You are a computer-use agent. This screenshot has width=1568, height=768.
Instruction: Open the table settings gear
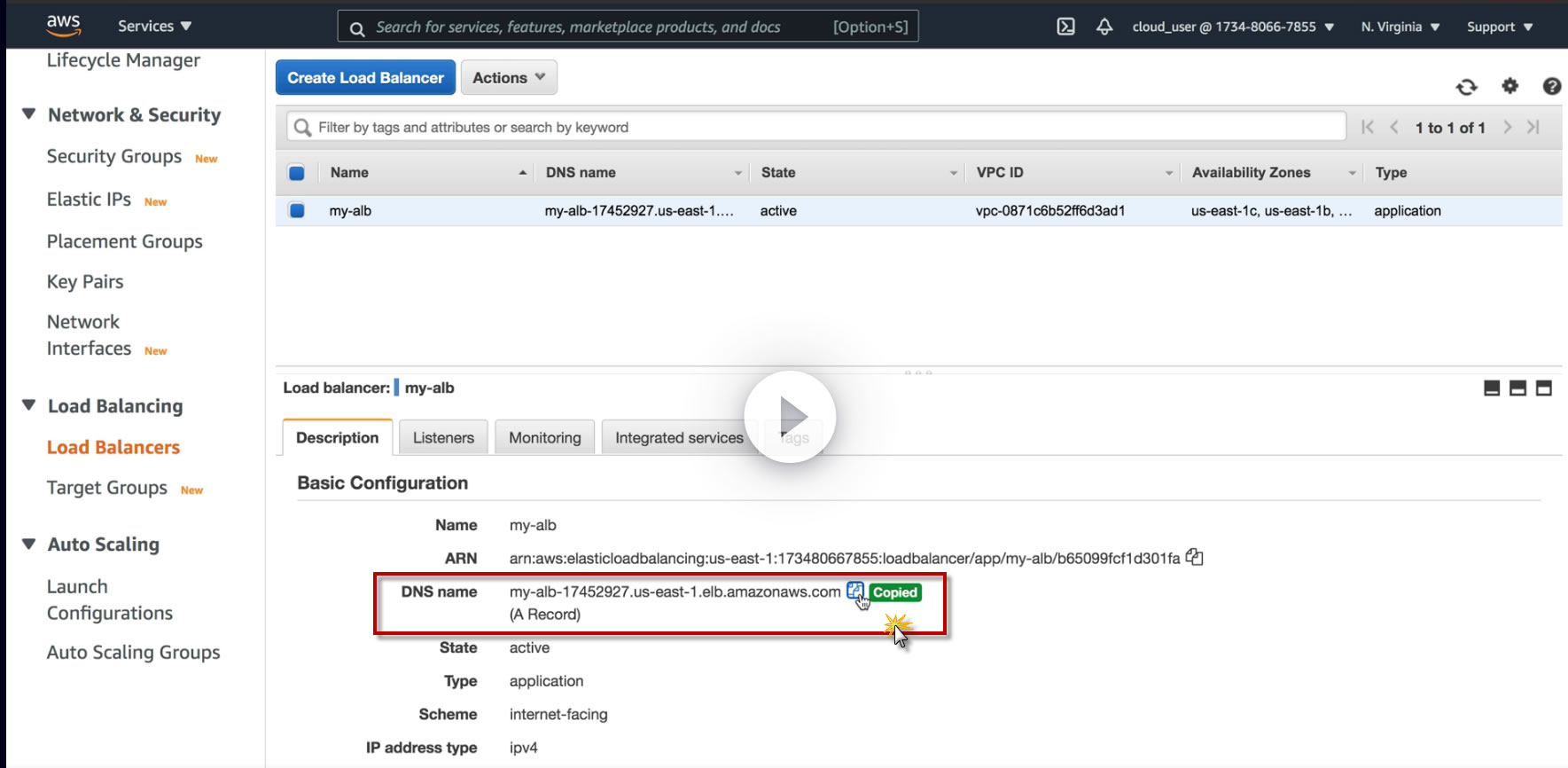(1510, 86)
